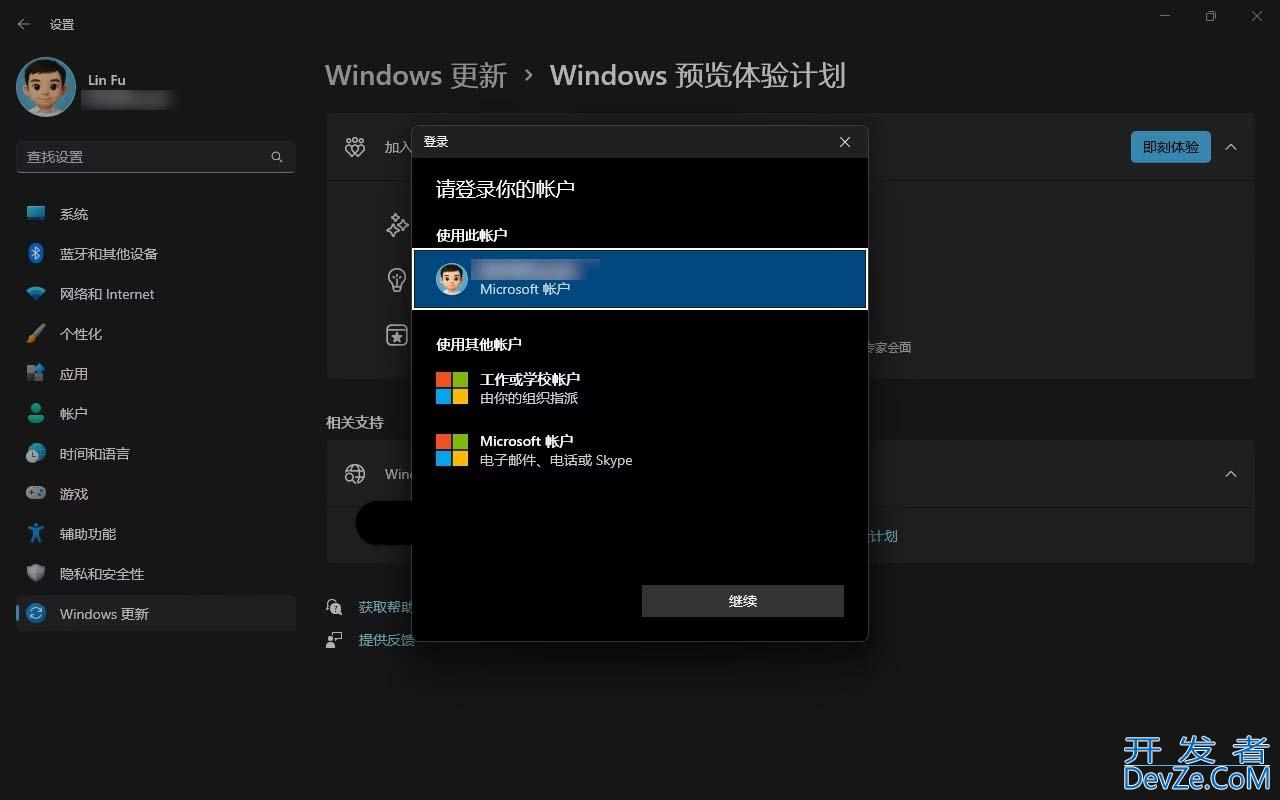Open the 提供反馈 link

(x=386, y=639)
